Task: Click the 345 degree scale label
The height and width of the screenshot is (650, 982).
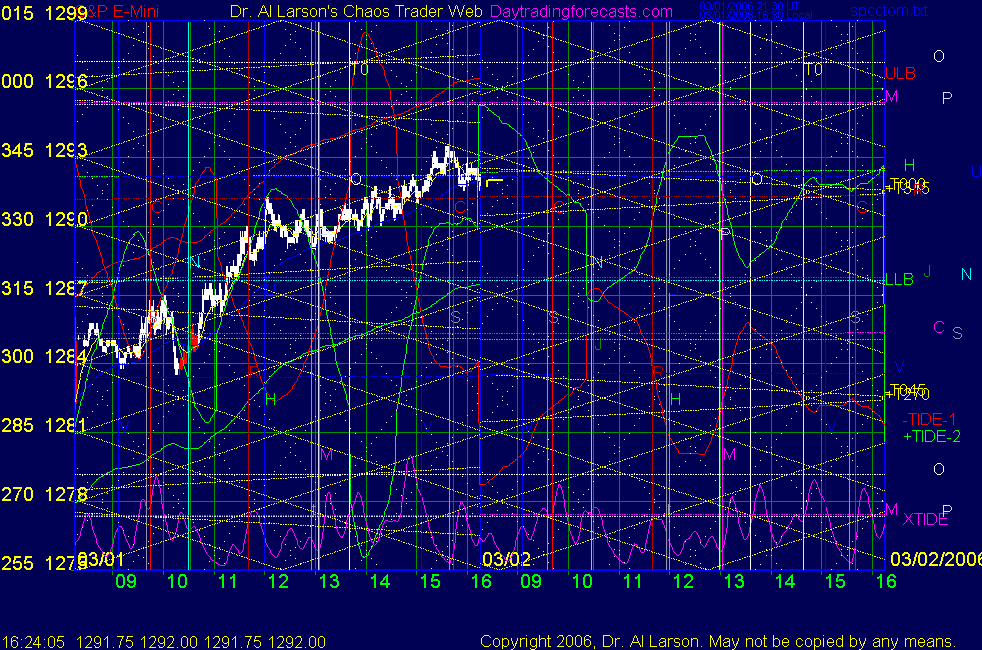Action: 17,150
